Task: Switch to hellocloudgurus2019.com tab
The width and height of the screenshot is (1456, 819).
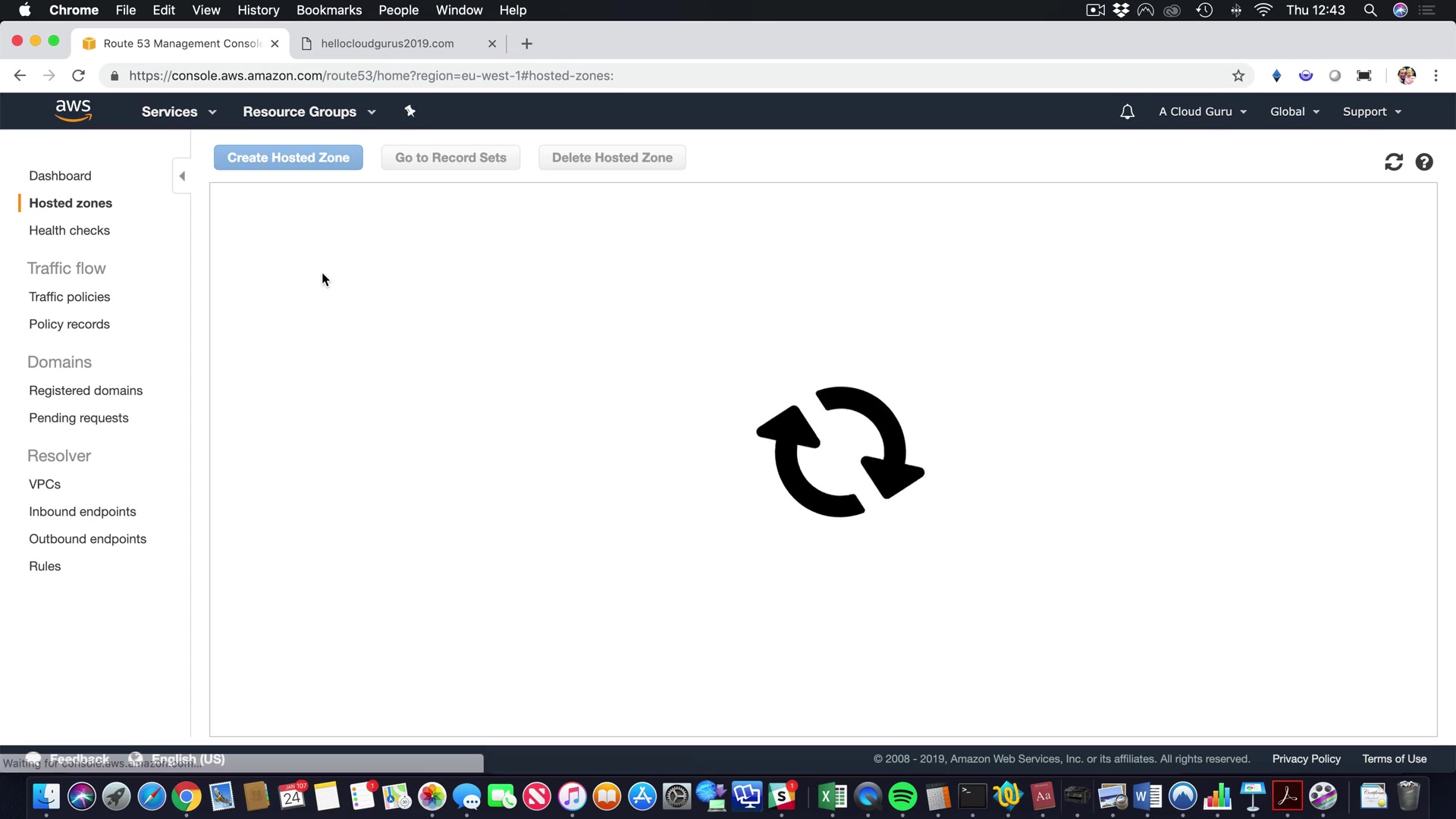Action: coord(388,43)
